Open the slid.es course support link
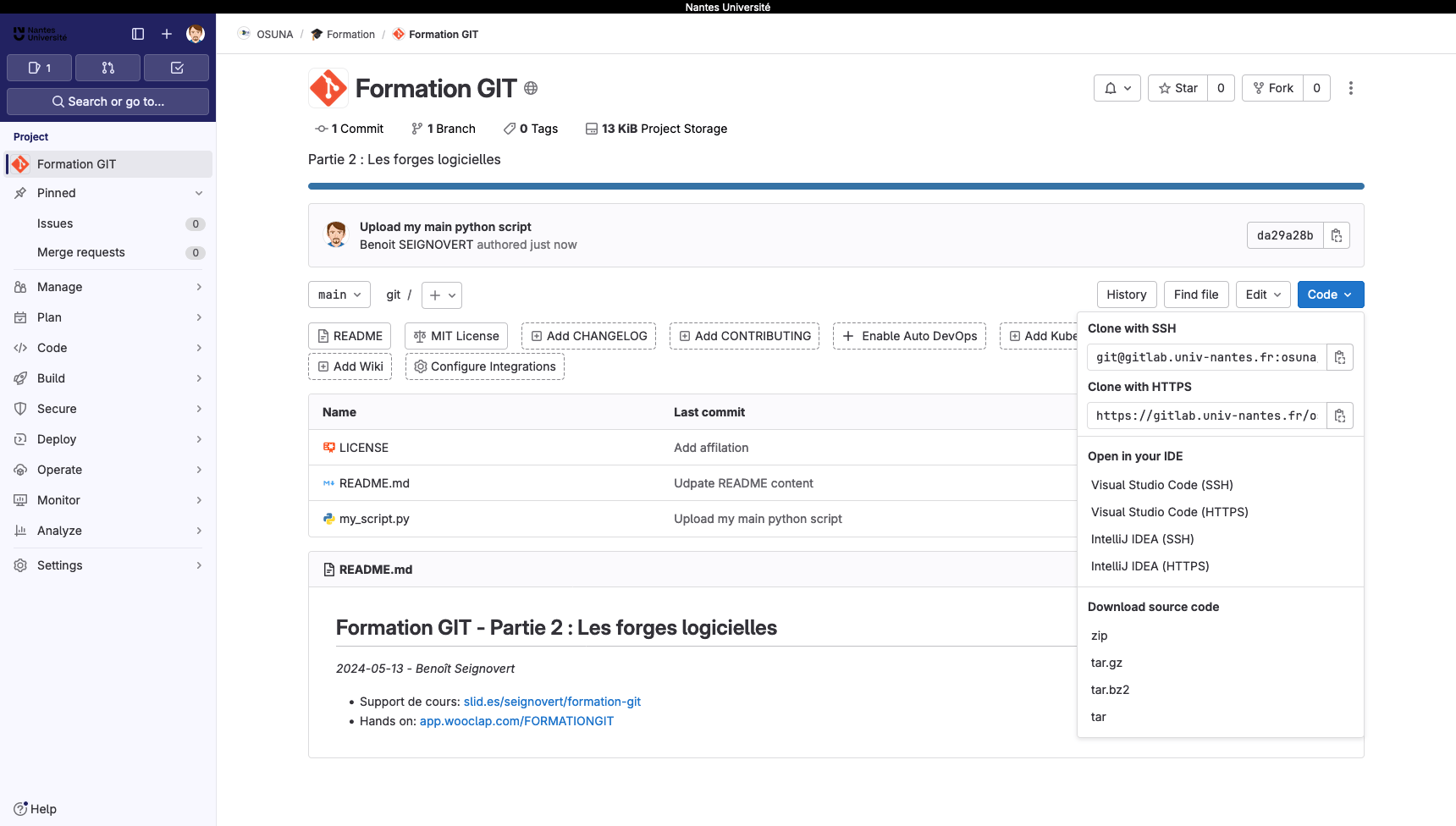The image size is (1456, 826). coord(552,702)
